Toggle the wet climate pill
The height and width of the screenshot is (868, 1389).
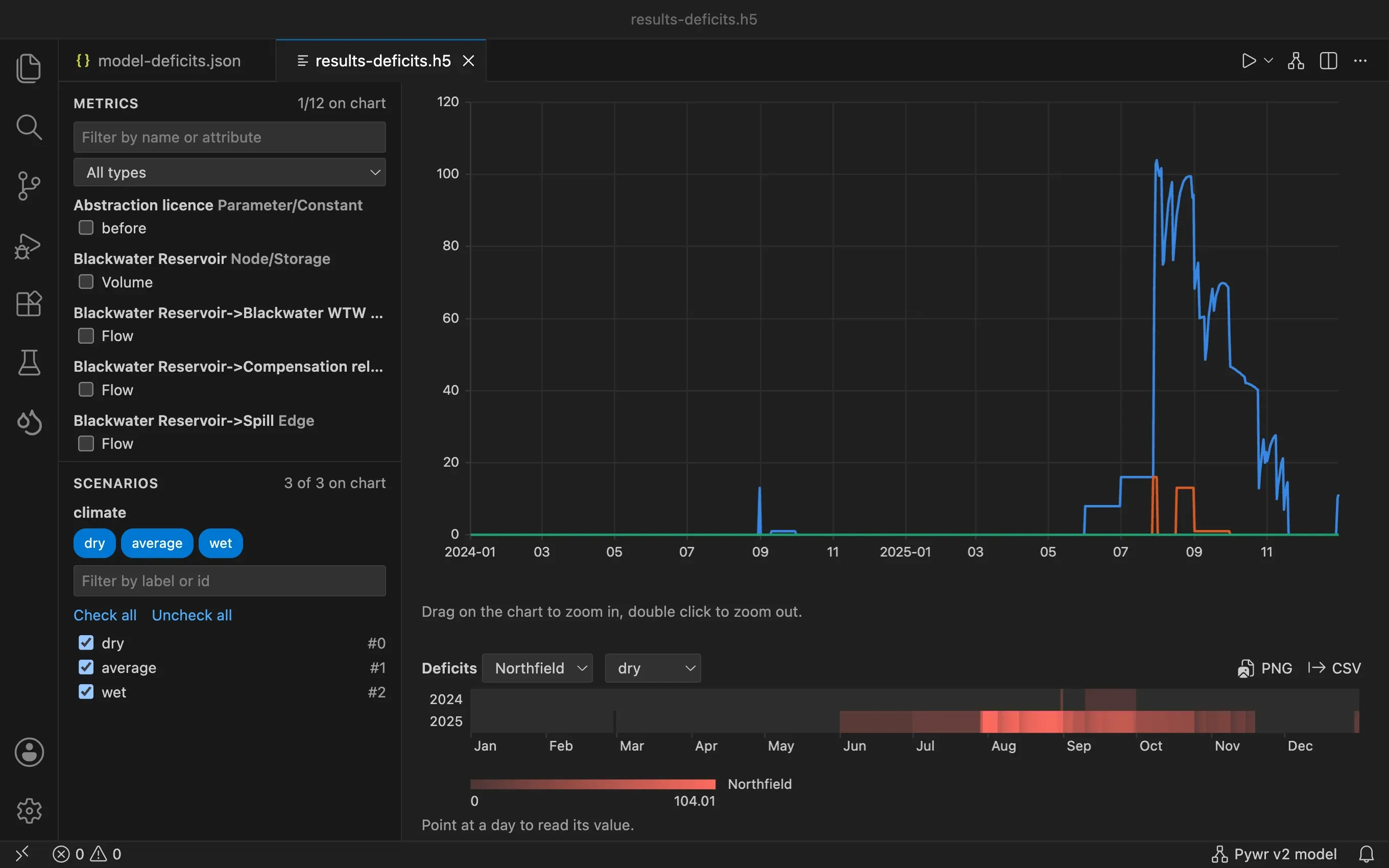tap(221, 543)
